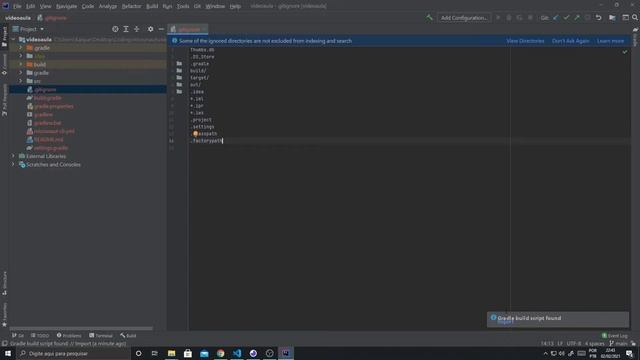Click Import link in Gradle notification
The height and width of the screenshot is (360, 640).
click(505, 323)
